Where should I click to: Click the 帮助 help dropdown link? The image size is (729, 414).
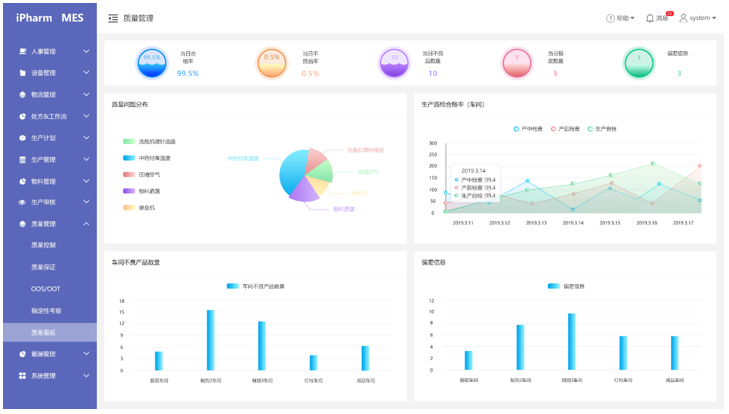pos(620,18)
